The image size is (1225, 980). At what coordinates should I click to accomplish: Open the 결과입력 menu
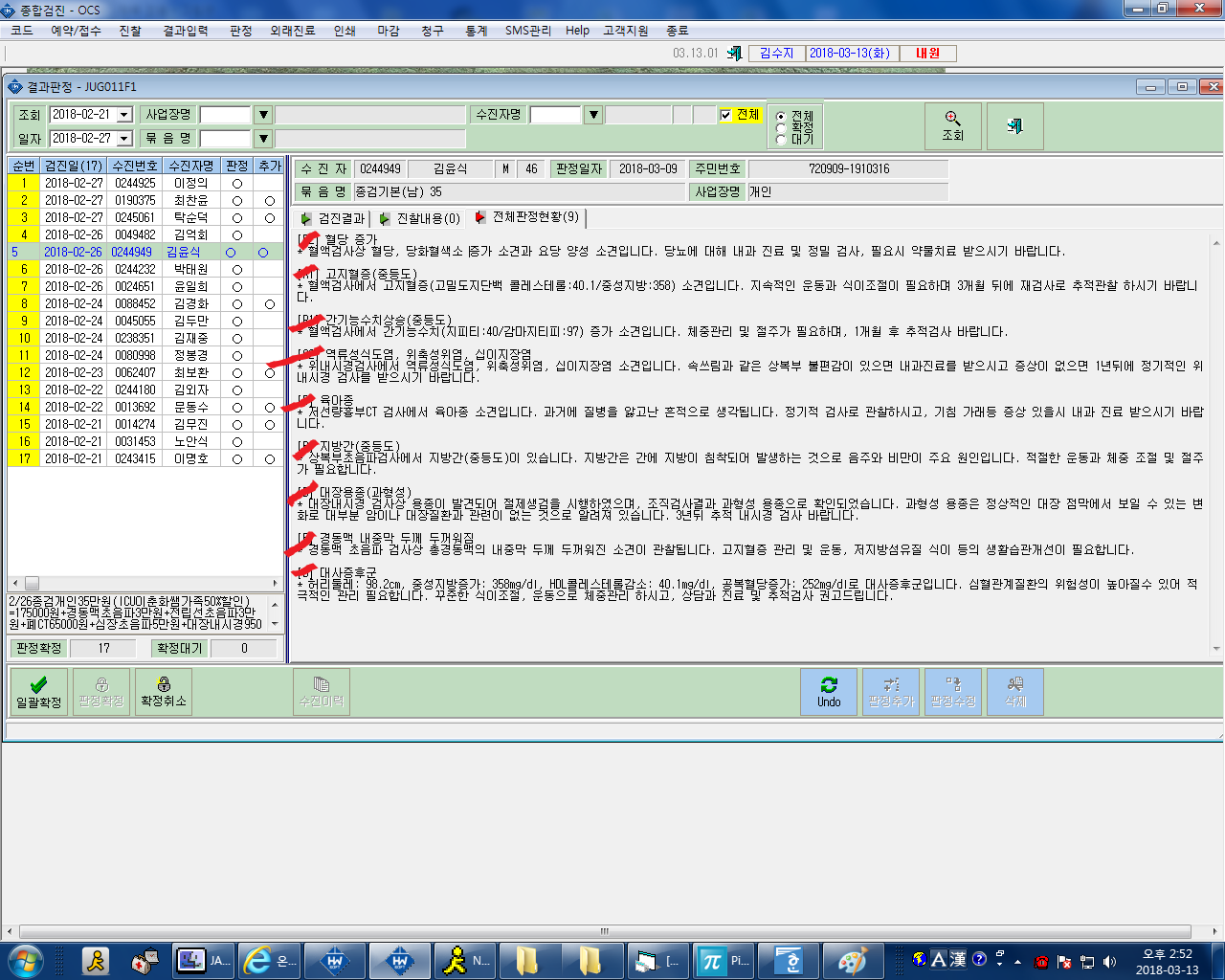(186, 31)
